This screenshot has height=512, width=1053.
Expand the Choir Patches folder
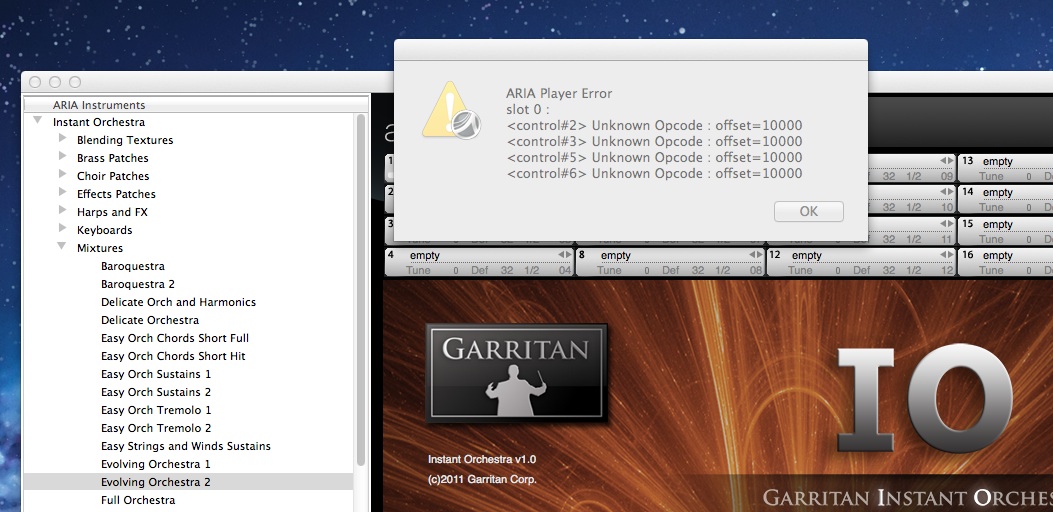62,176
